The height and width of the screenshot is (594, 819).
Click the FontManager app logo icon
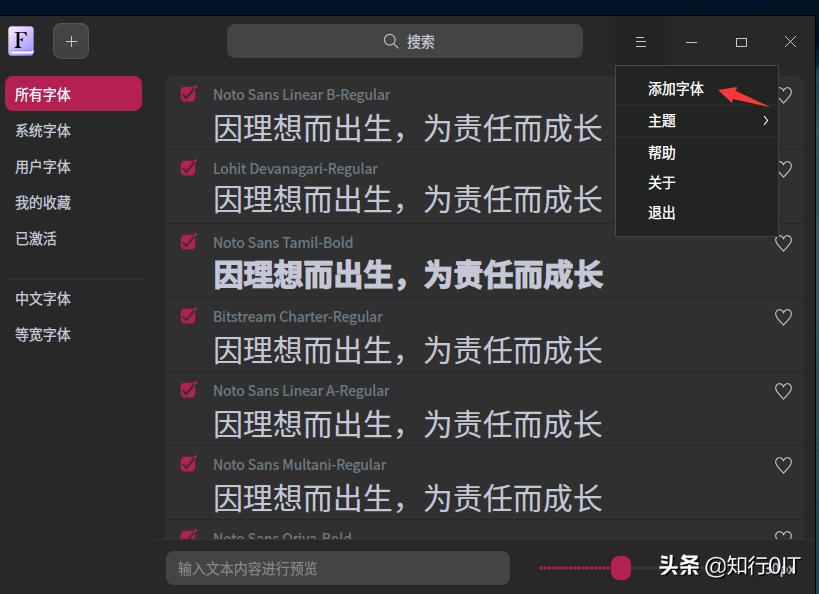pyautogui.click(x=21, y=40)
